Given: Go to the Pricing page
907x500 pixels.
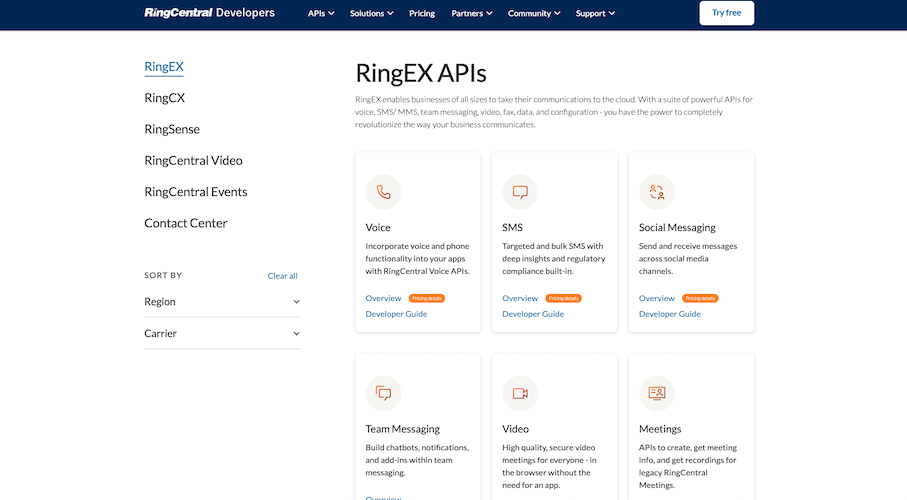Looking at the screenshot, I should point(422,13).
